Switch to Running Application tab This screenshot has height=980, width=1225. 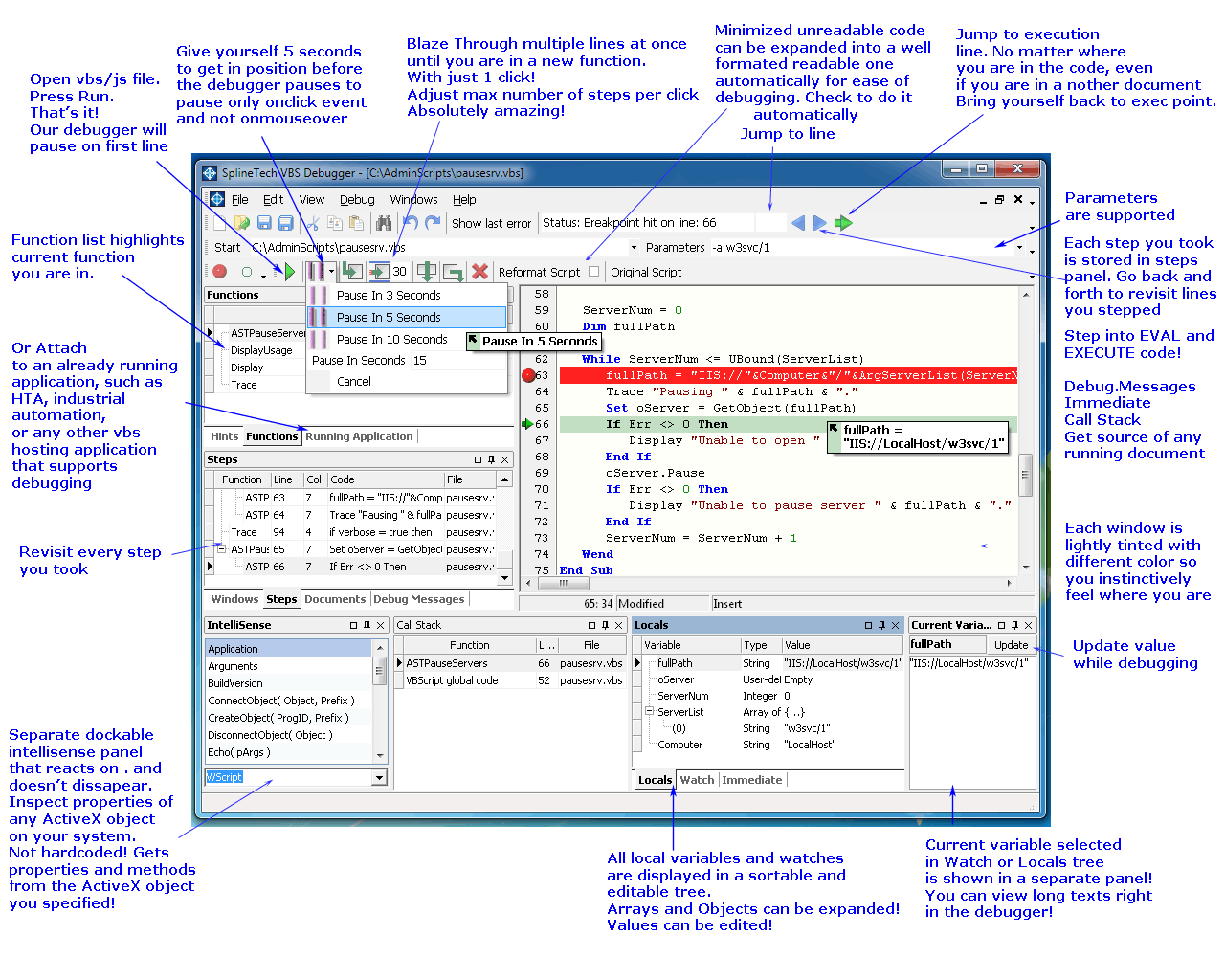click(359, 436)
